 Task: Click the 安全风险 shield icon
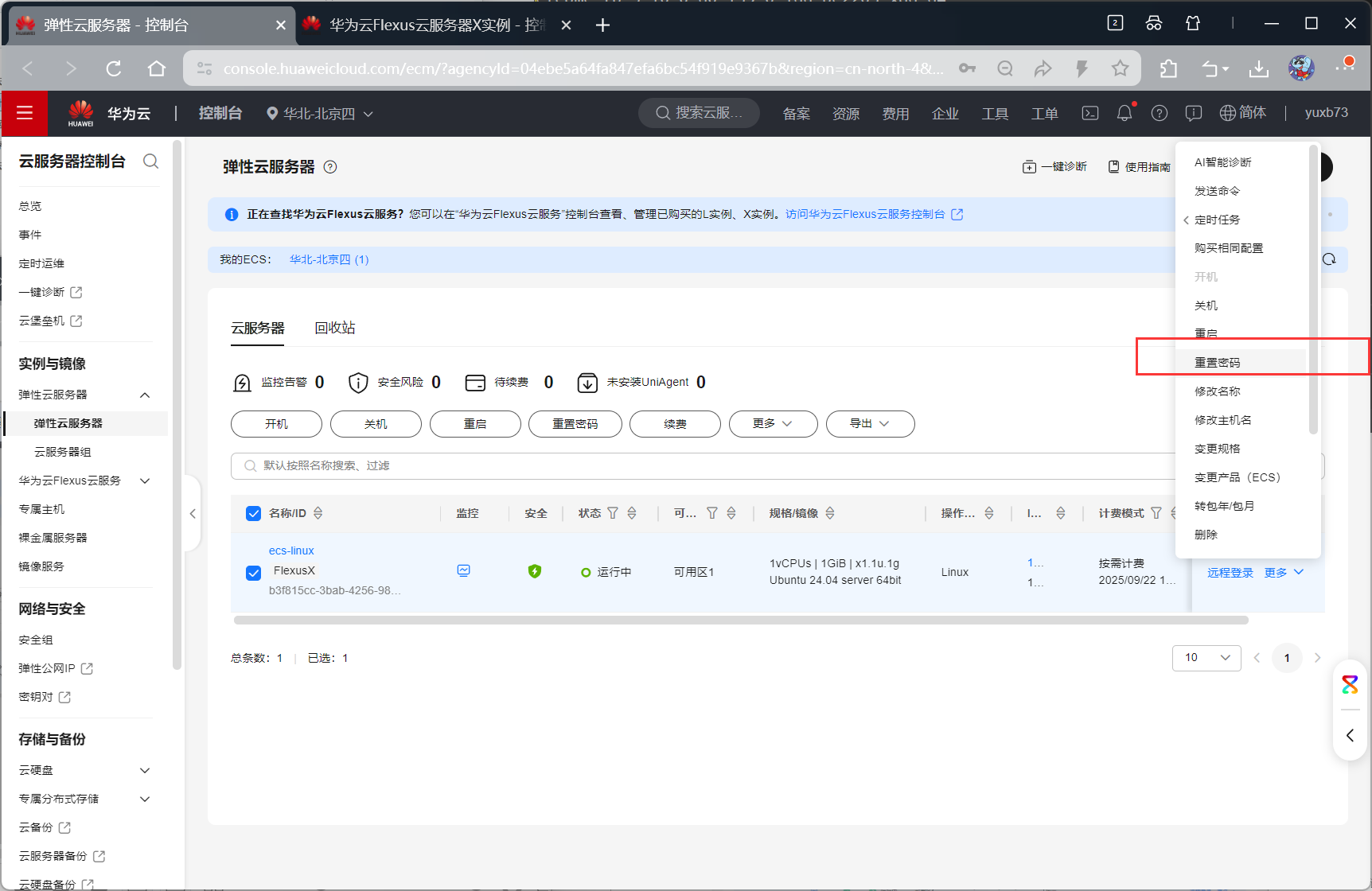358,383
